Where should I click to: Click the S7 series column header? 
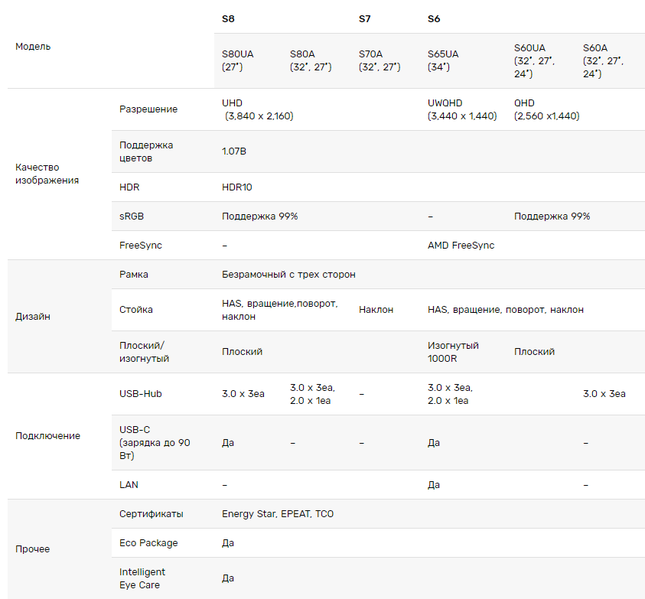tap(366, 18)
